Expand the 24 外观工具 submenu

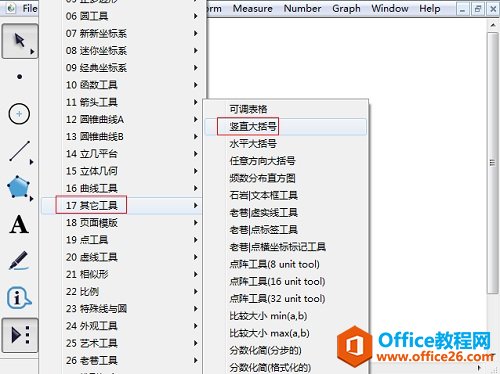coord(121,326)
